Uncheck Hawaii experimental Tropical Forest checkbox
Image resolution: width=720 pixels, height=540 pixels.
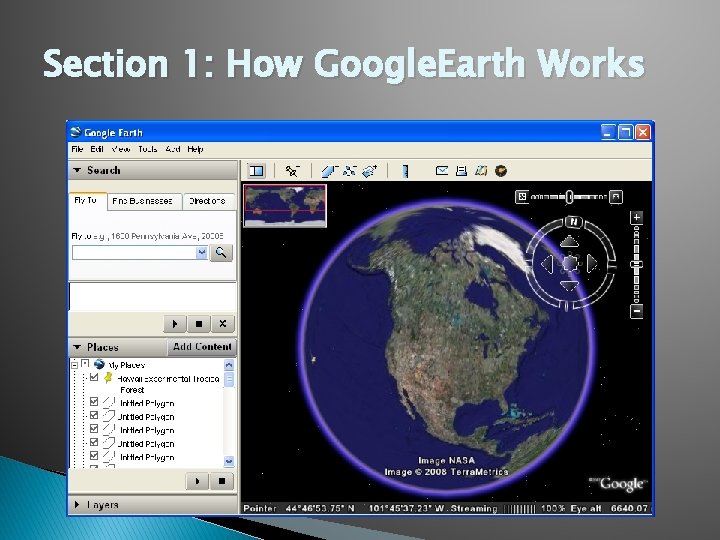(94, 377)
